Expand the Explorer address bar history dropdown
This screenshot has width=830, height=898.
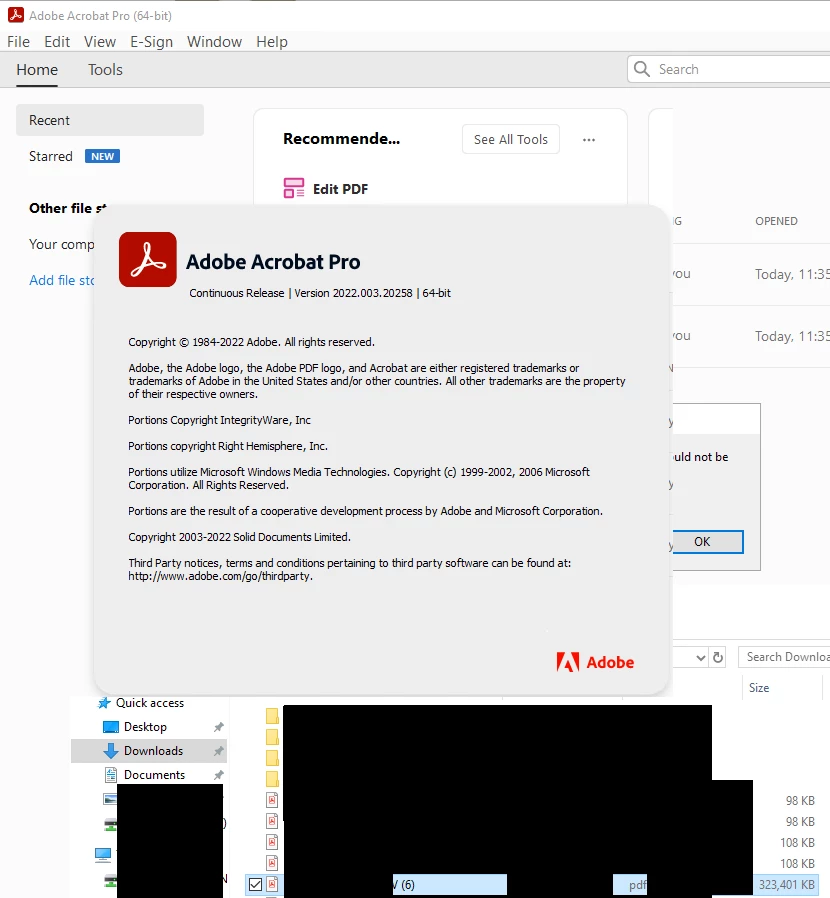[700, 657]
